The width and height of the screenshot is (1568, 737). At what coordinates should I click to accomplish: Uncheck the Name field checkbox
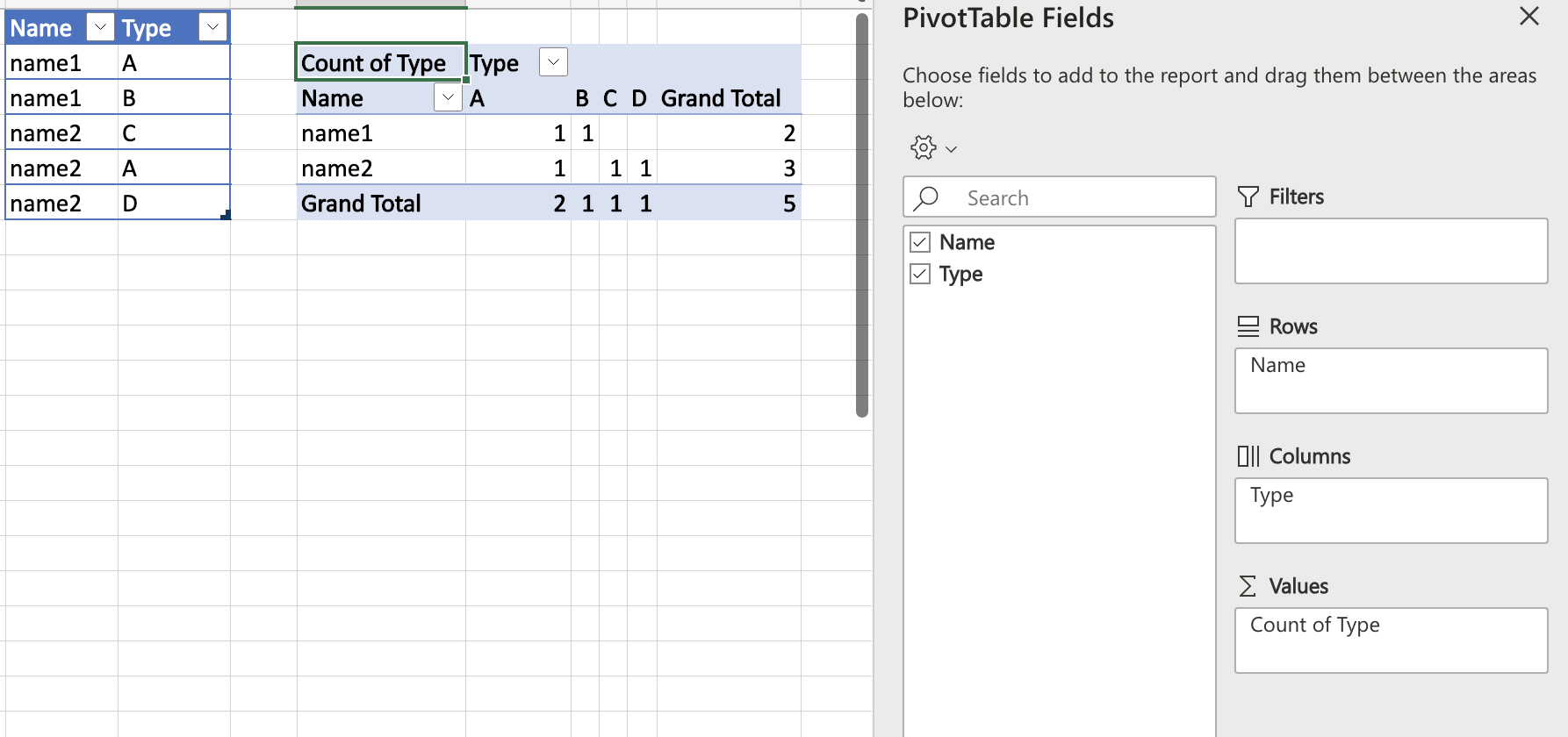click(x=920, y=242)
